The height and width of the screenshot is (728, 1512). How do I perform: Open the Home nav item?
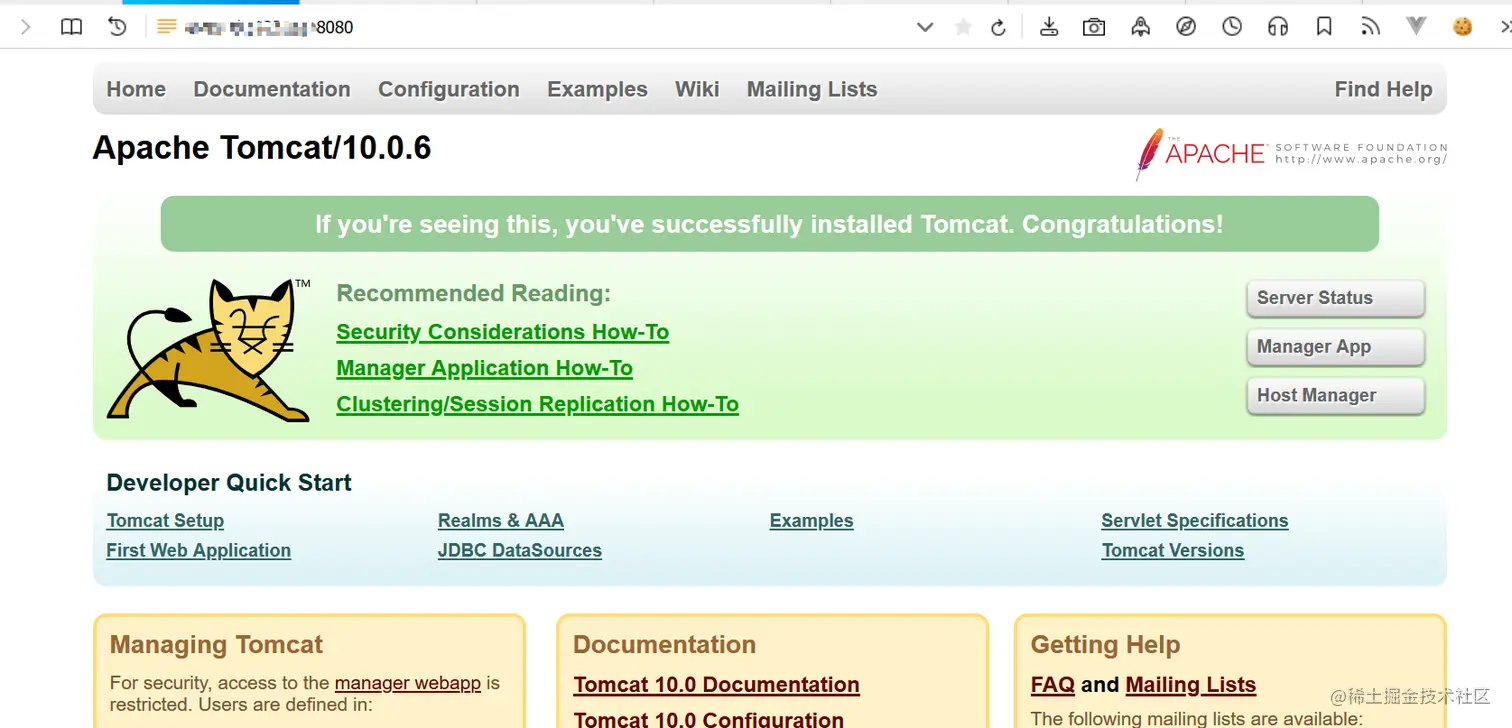(136, 89)
